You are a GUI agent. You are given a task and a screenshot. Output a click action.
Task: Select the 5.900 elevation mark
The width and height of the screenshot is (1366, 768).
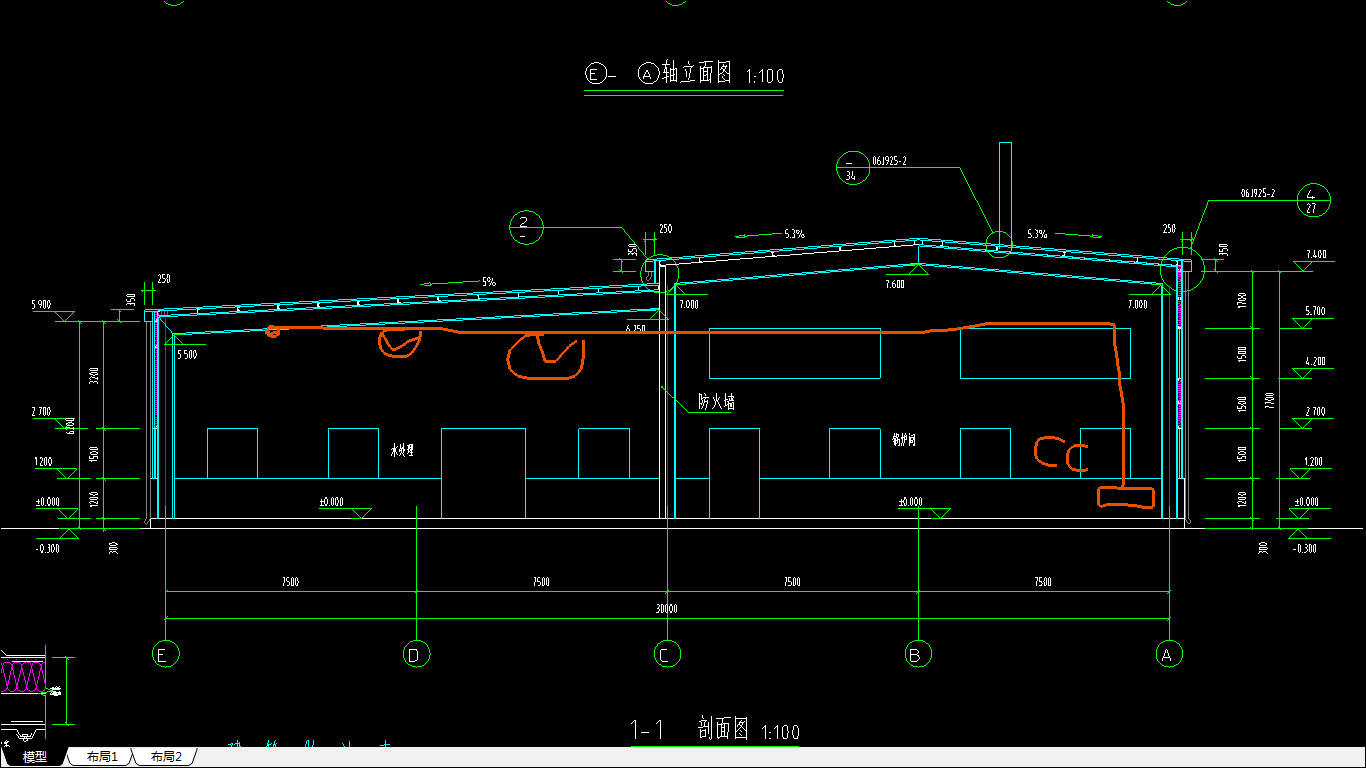[x=41, y=304]
